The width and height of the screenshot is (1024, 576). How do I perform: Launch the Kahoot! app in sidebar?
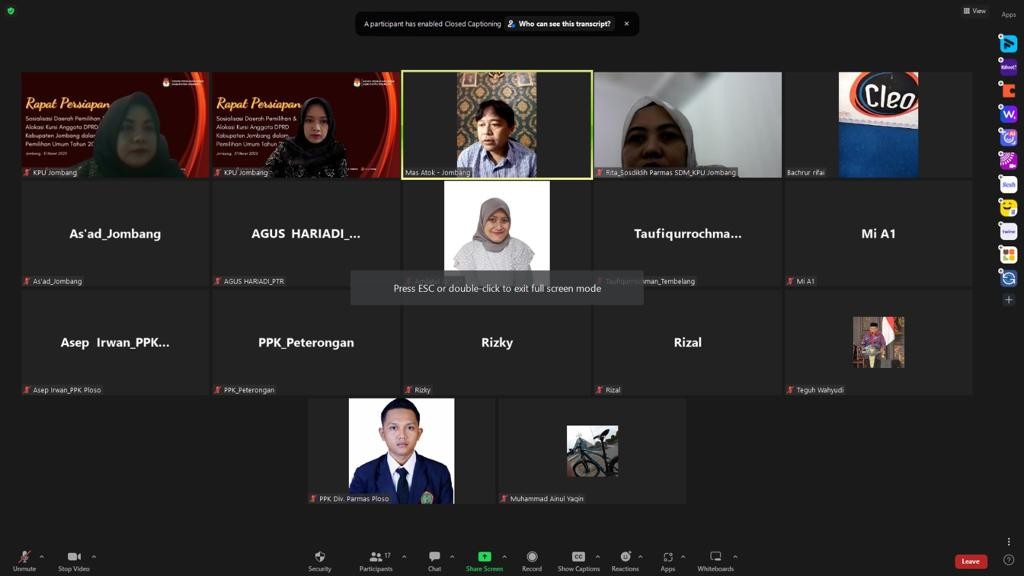1008,67
